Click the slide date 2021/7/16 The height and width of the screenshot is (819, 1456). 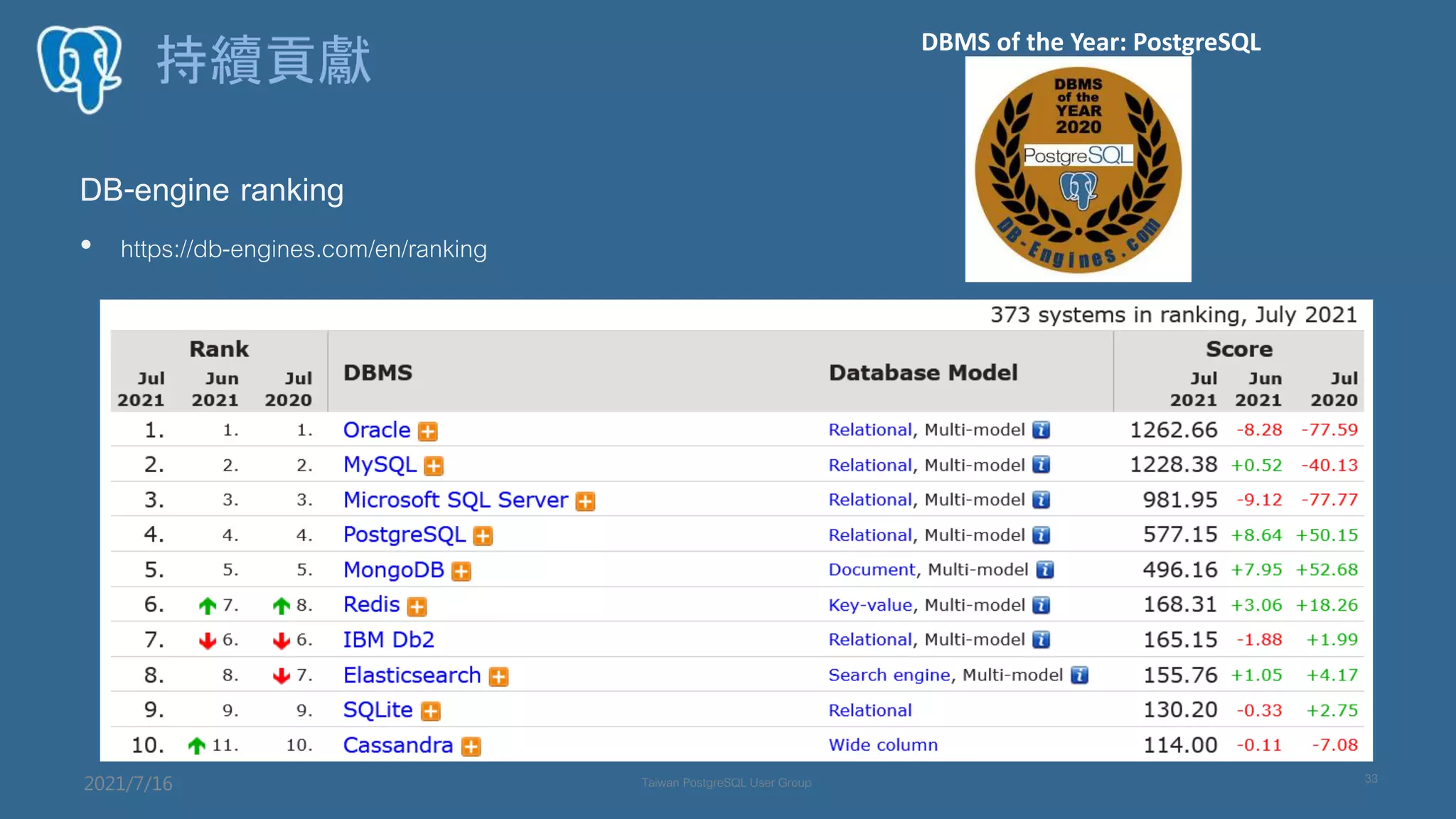point(128,783)
